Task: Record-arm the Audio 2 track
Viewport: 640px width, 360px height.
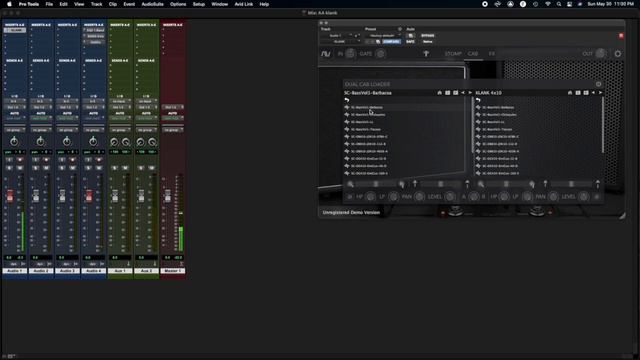Action: click(46, 160)
